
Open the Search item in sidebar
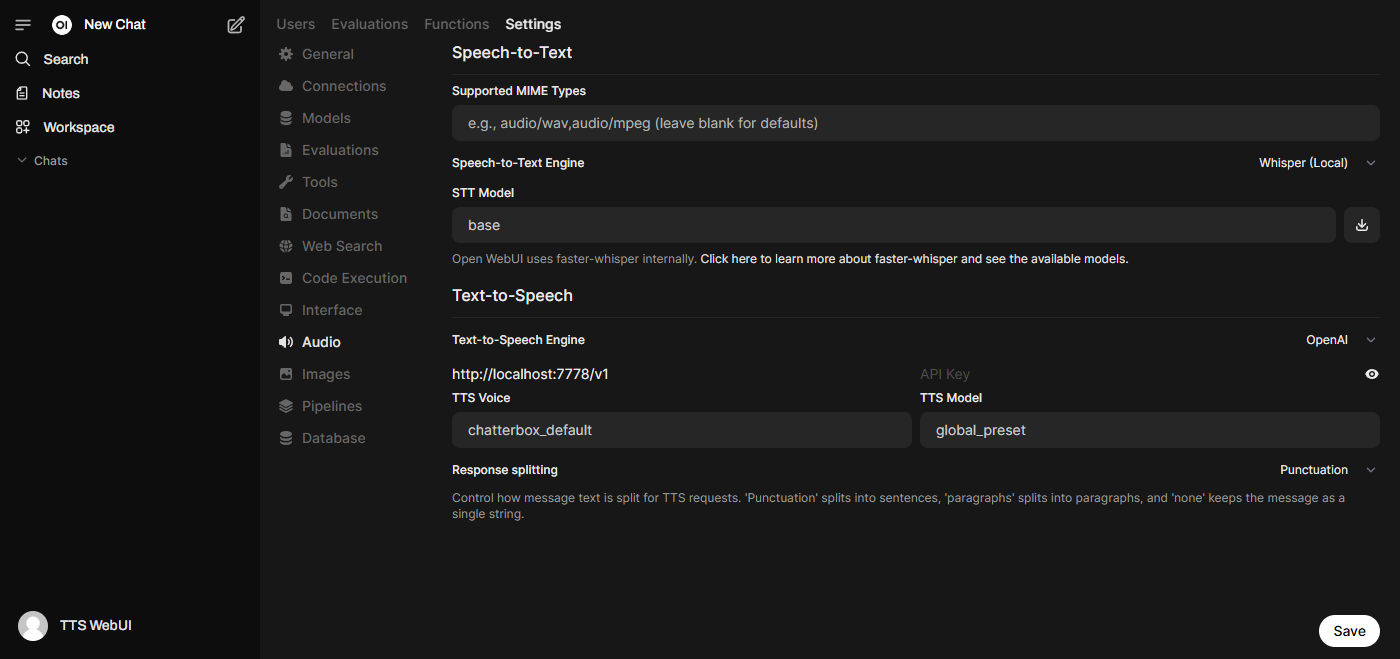tap(65, 59)
